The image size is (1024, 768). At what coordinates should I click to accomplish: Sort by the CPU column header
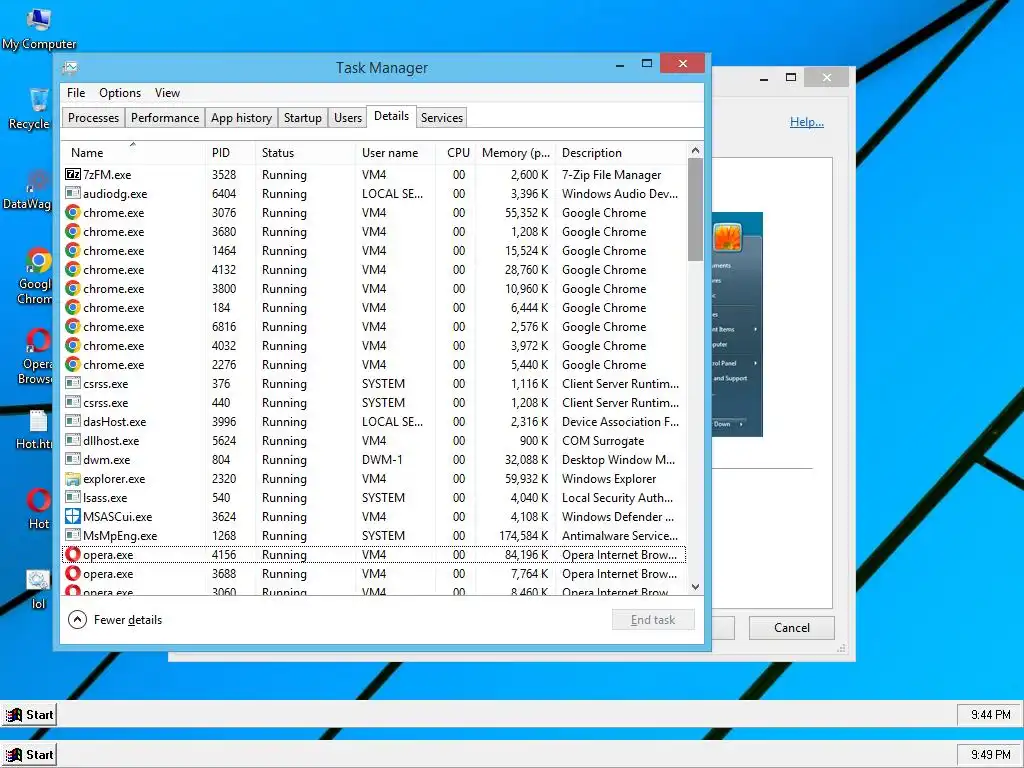click(x=456, y=153)
